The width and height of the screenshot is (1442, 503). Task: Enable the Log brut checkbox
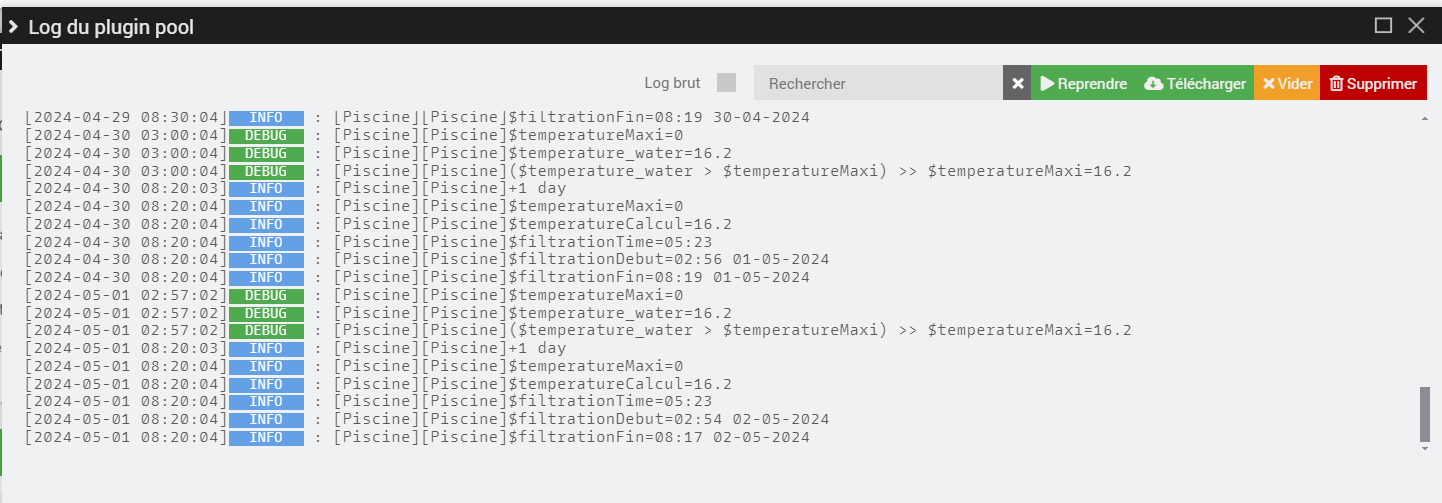tap(727, 82)
